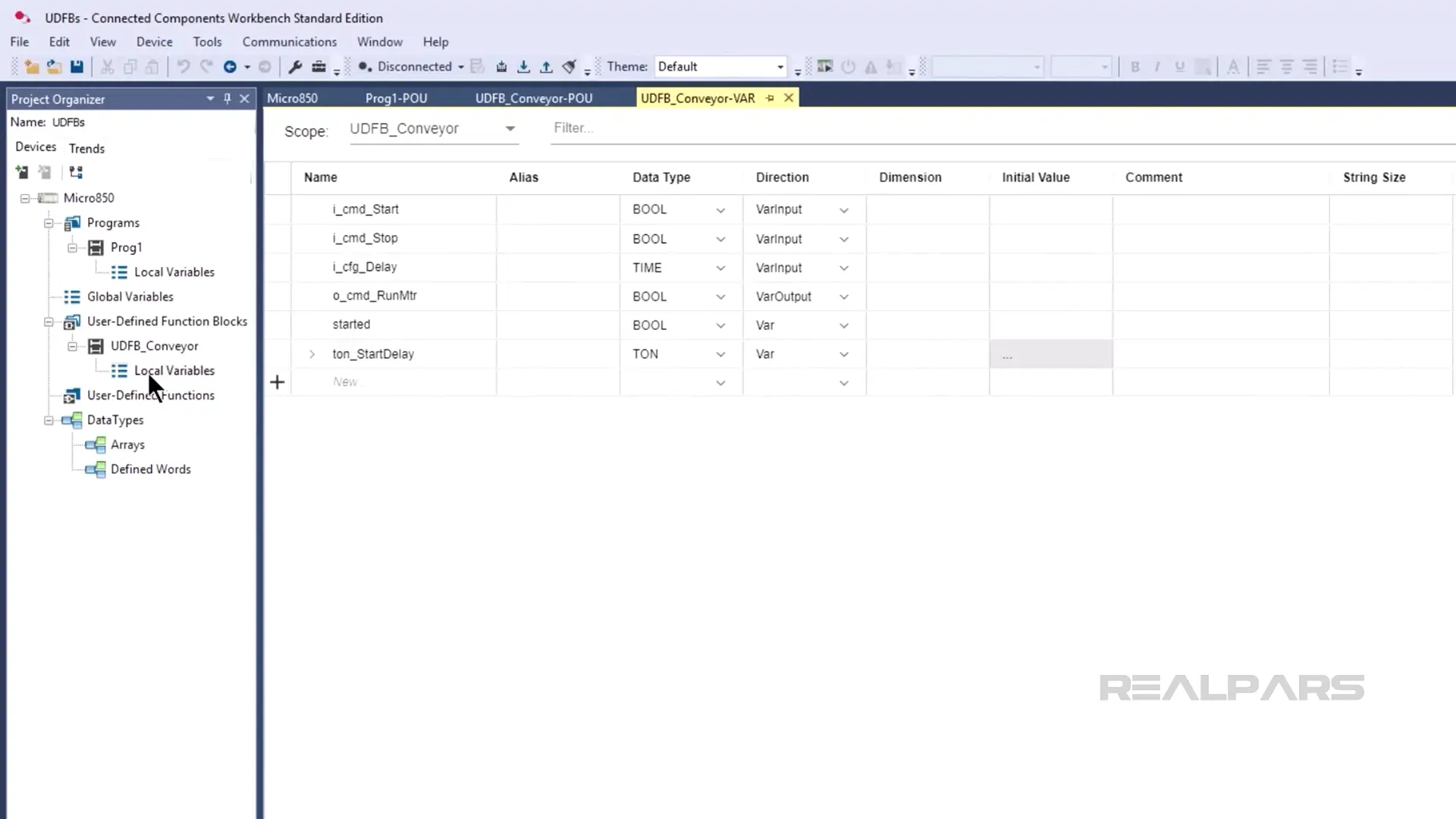The height and width of the screenshot is (819, 1456).
Task: Click the wrench tool icon in toolbar
Action: tap(296, 67)
